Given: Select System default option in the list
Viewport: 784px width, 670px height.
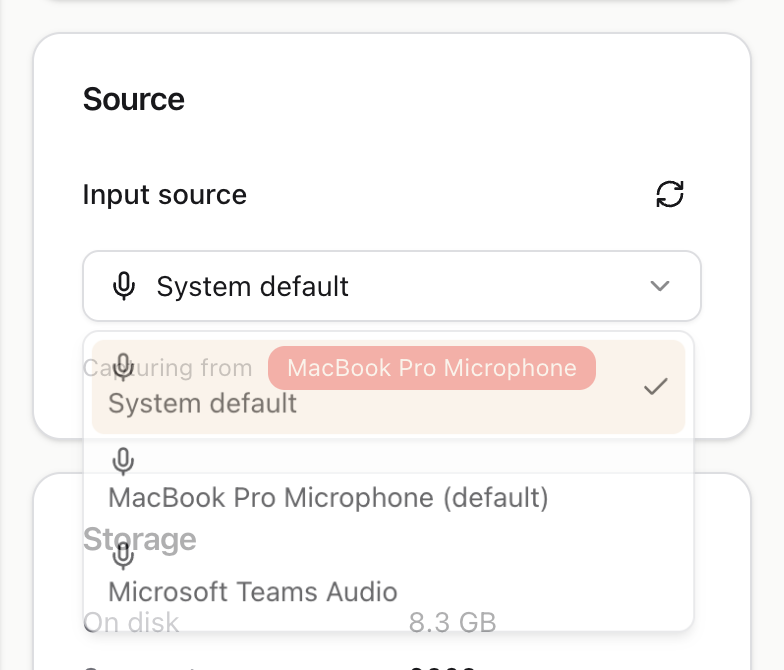Looking at the screenshot, I should (x=388, y=386).
